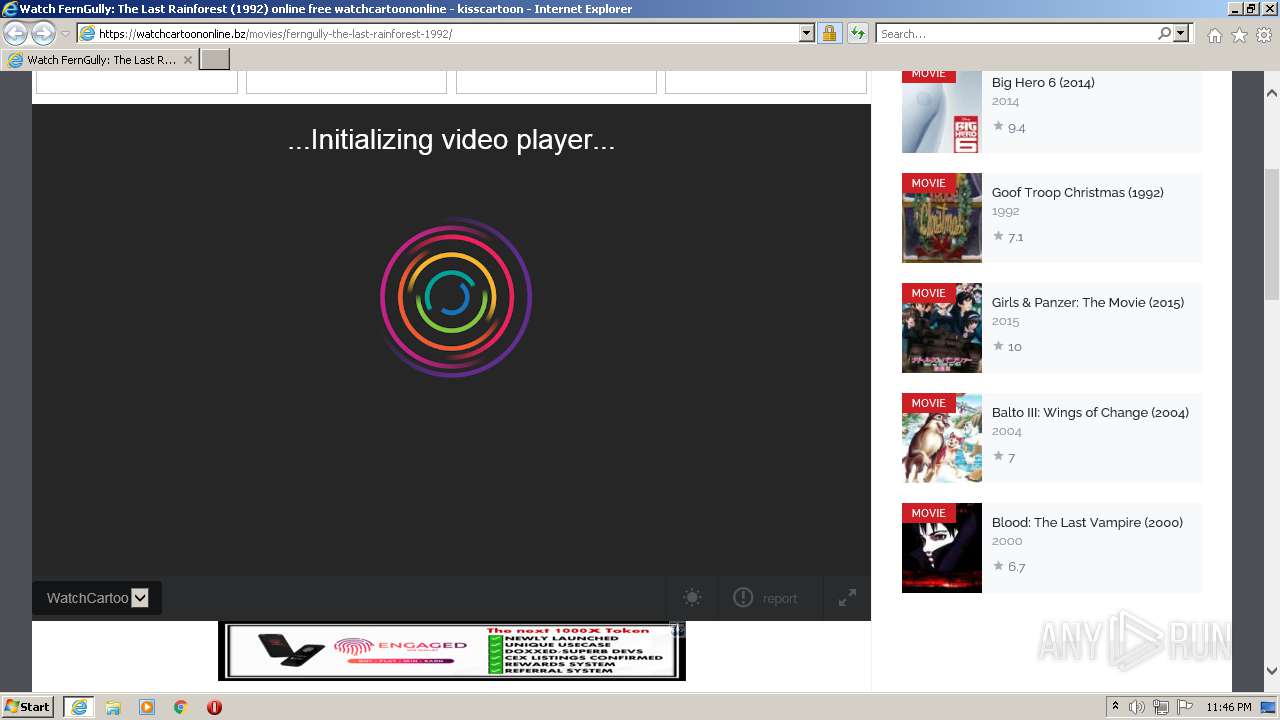
Task: Click the 7.1 star rating for Goof Troop
Action: tap(1008, 237)
